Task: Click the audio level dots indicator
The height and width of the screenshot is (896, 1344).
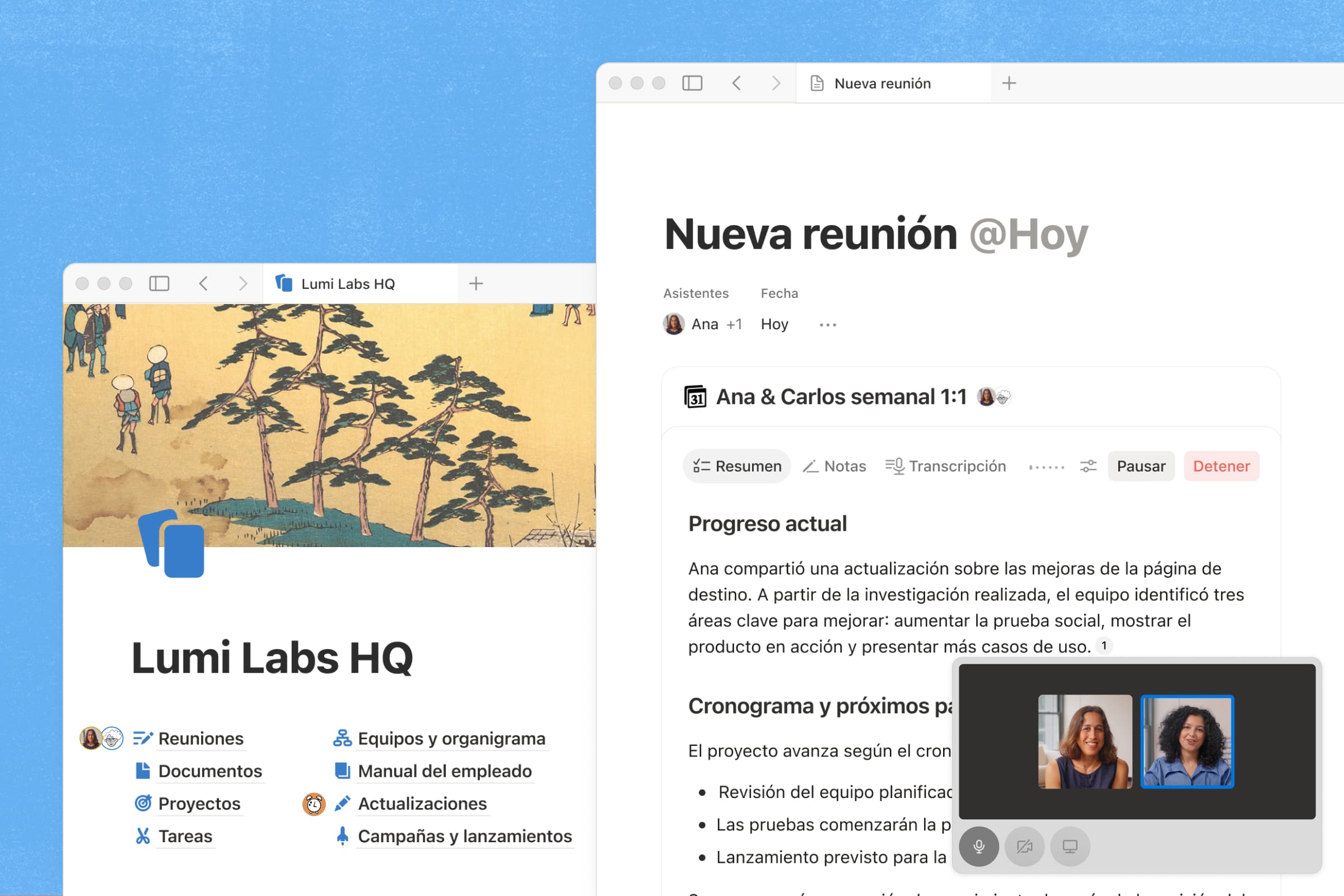Action: [1047, 467]
